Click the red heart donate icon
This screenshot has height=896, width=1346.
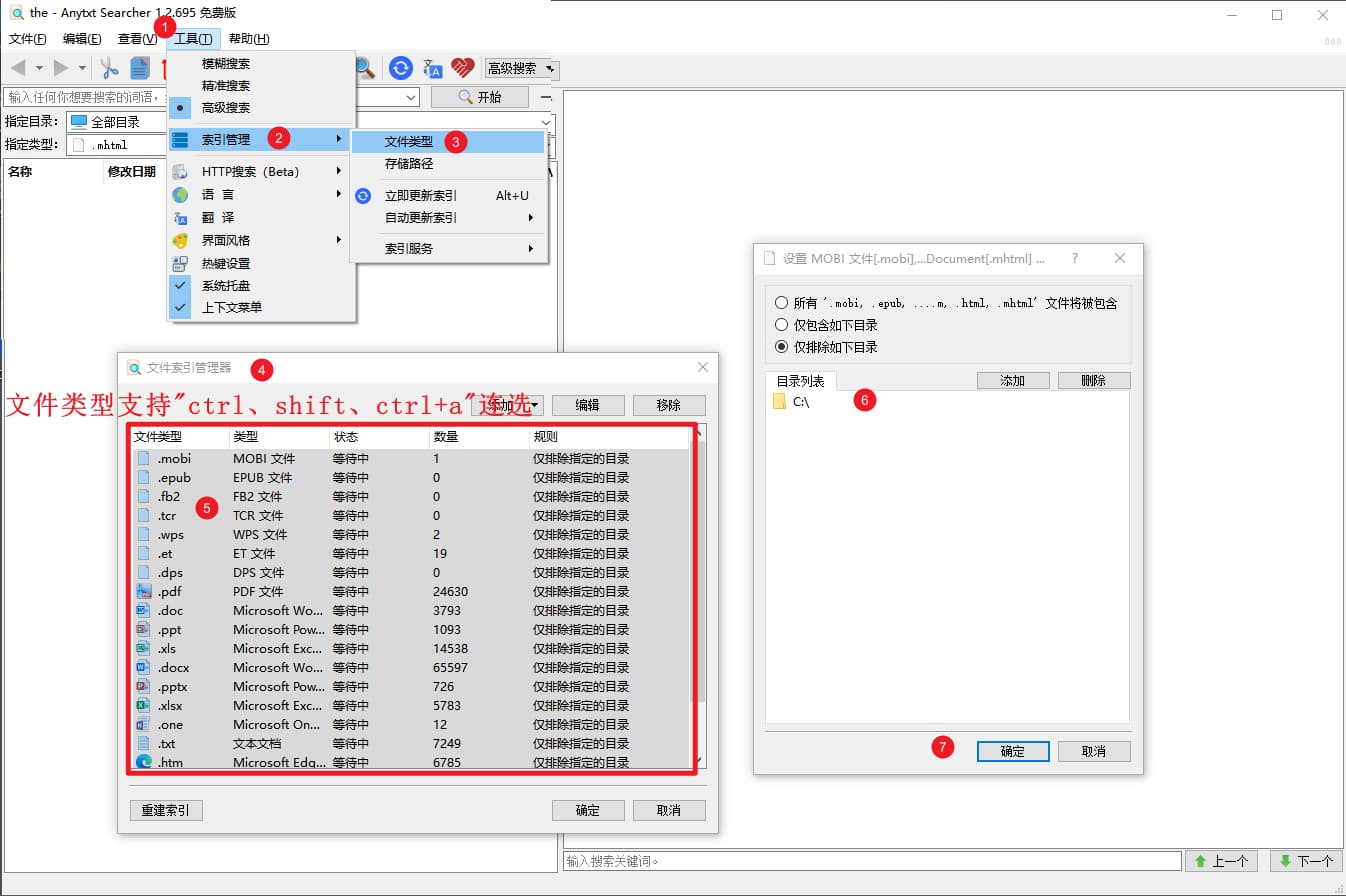[462, 68]
